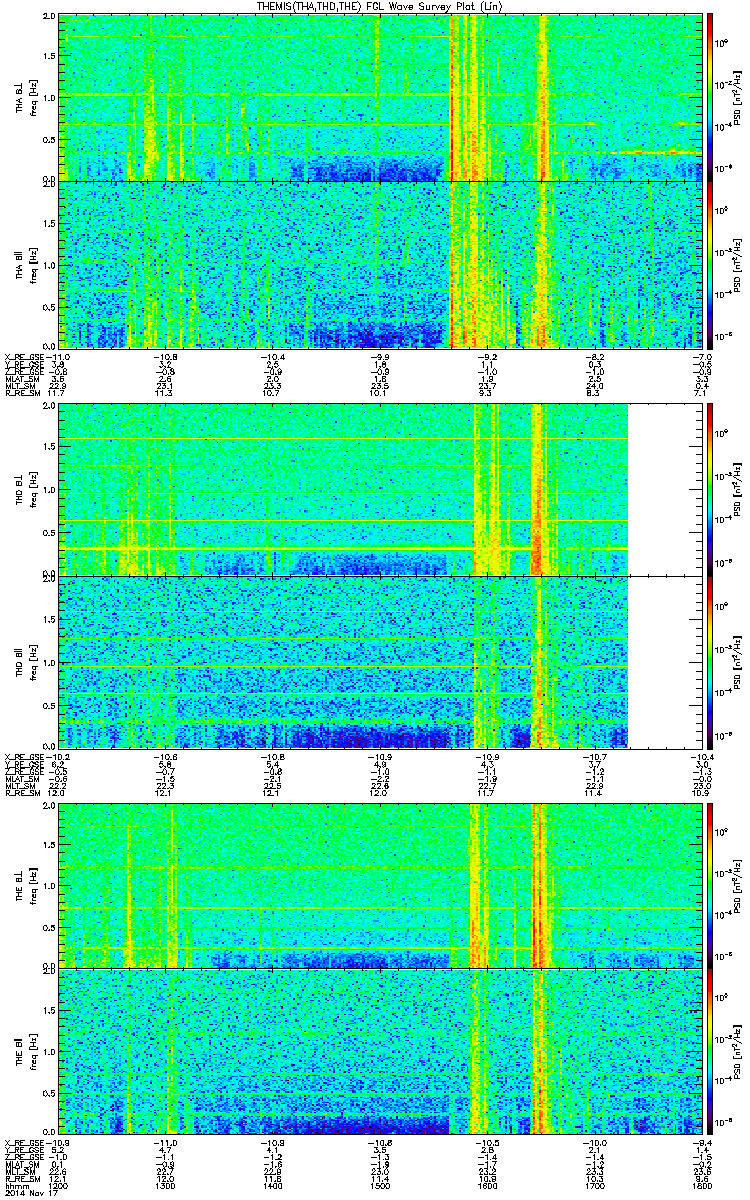The image size is (750, 1200).
Task: Click the THA X_RE_GSE ephemeris row label
Action: pos(24,355)
